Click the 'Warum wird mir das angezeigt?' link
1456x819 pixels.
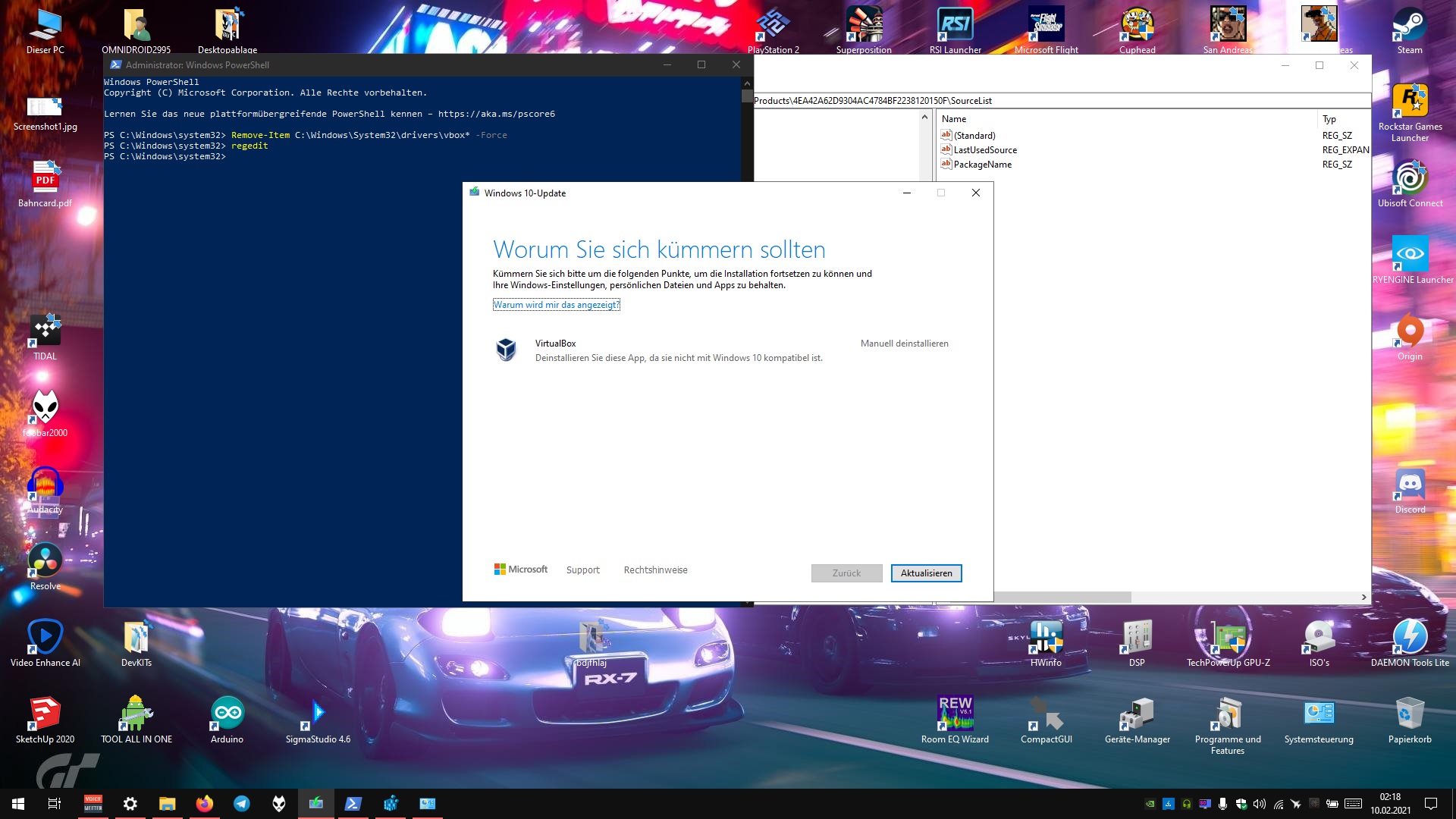click(557, 304)
